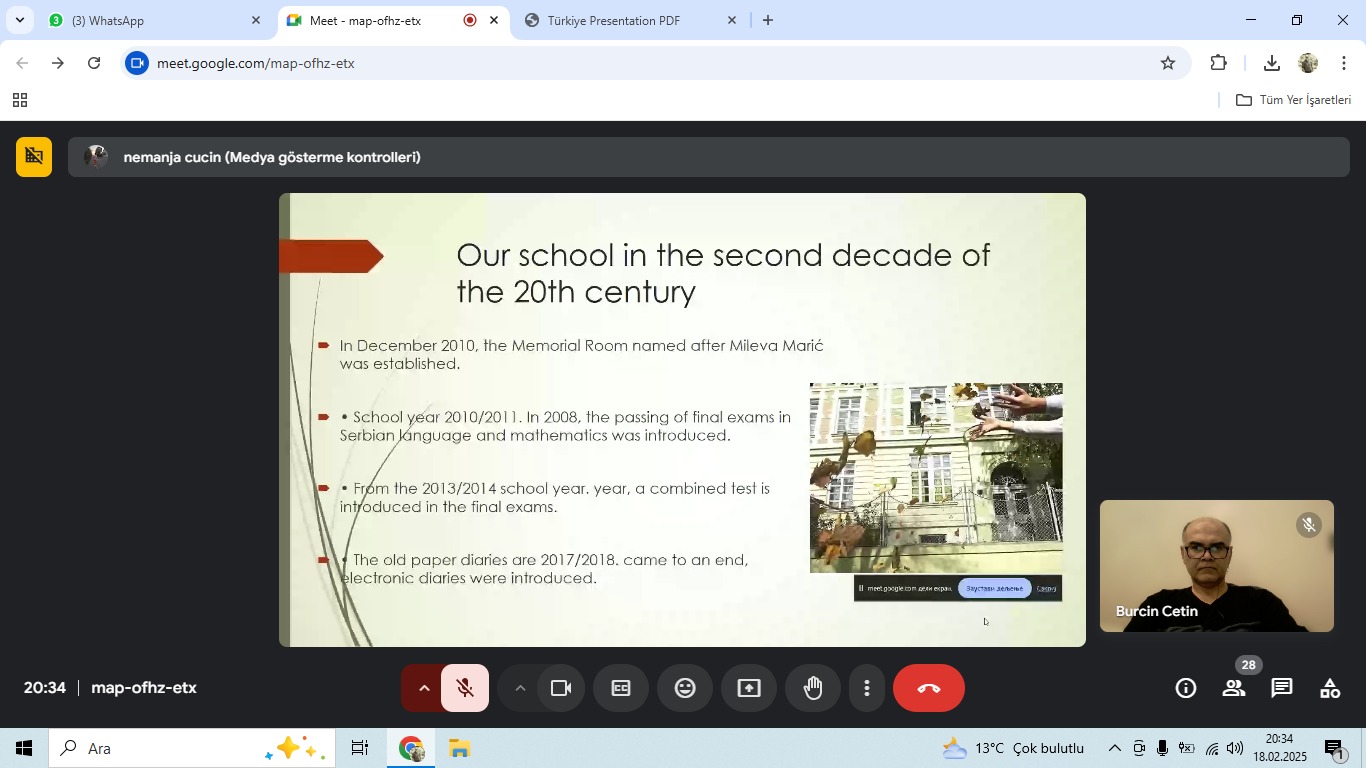The width and height of the screenshot is (1366, 768).
Task: Switch to the WhatsApp tab
Action: point(150,20)
